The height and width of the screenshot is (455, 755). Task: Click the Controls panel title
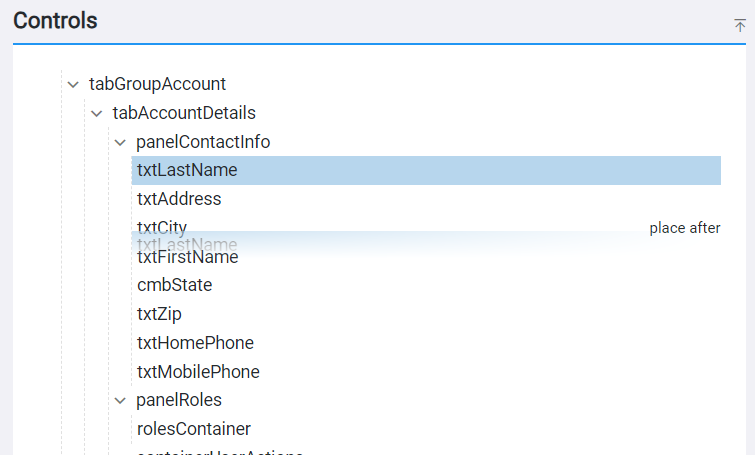click(x=56, y=20)
